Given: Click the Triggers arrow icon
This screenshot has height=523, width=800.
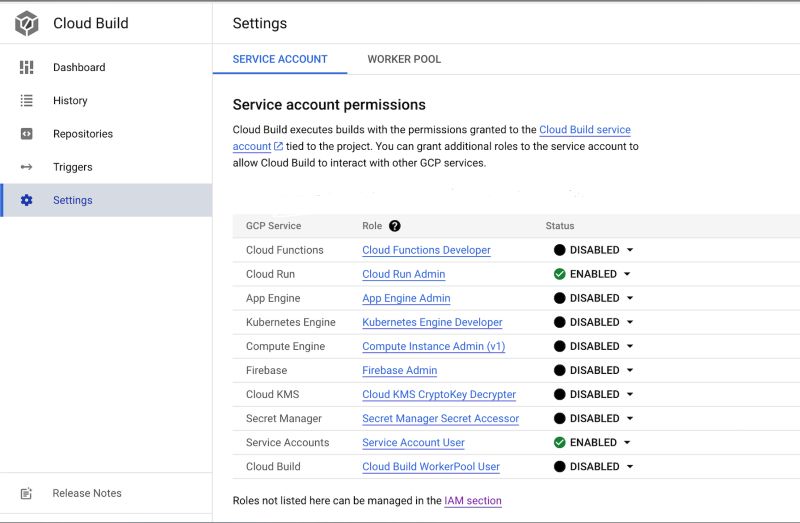Looking at the screenshot, I should tap(27, 167).
